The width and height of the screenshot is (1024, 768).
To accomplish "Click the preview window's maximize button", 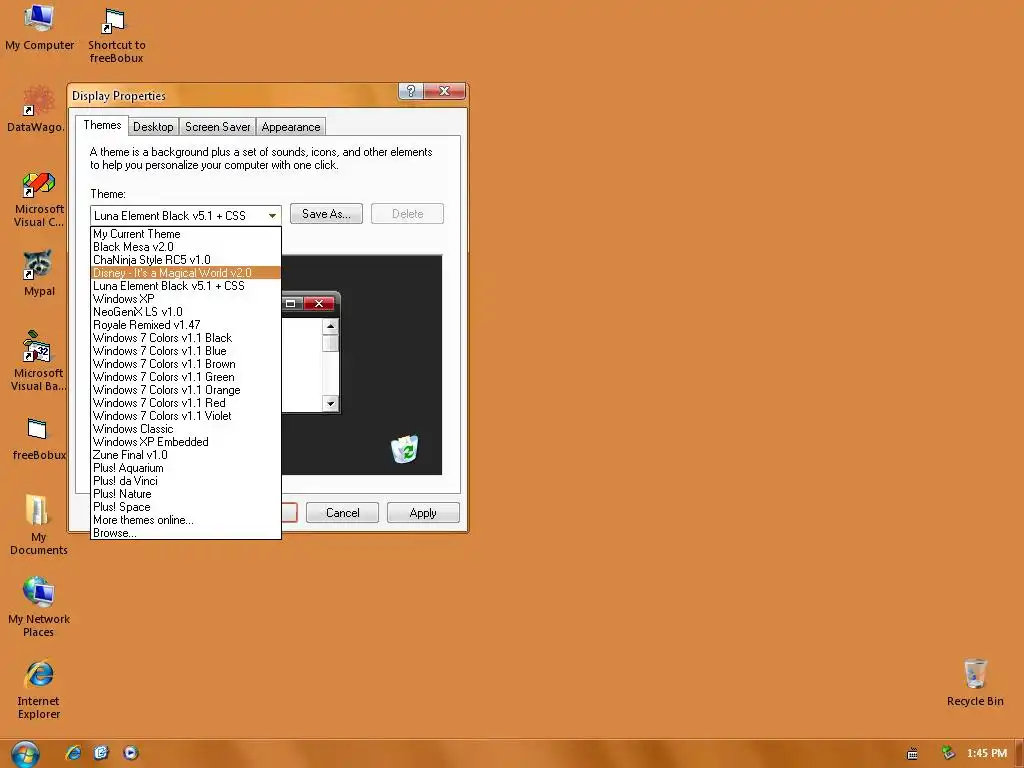I will pos(291,303).
